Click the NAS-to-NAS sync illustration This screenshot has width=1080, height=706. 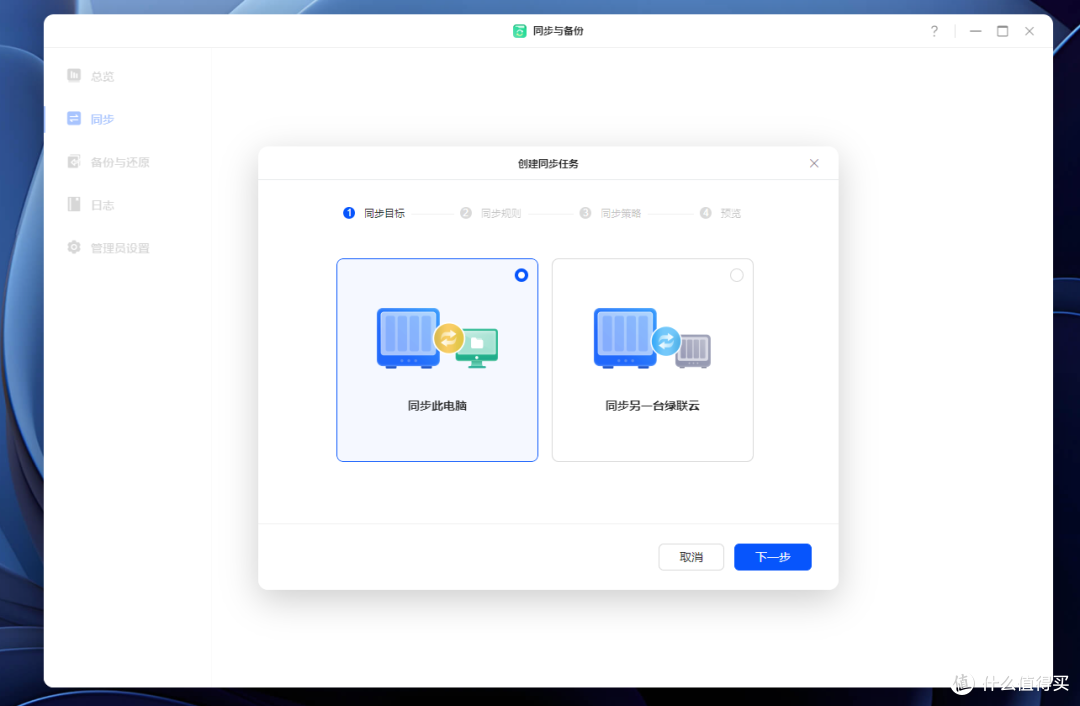tap(652, 338)
